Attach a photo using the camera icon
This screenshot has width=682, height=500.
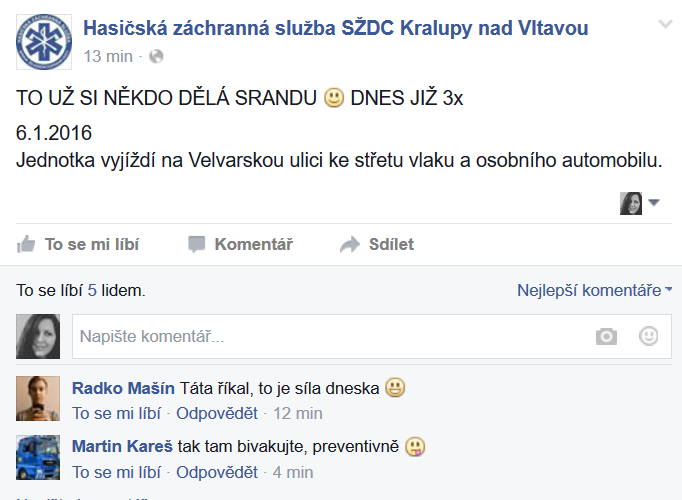point(606,336)
